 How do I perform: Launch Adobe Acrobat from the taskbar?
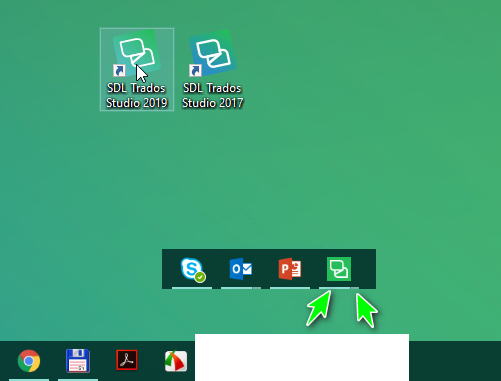coord(127,360)
